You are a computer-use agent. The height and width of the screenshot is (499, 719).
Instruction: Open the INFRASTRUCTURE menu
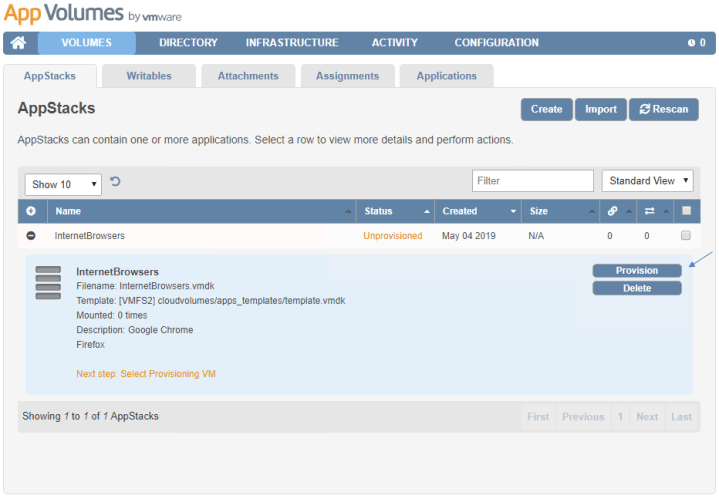pos(292,43)
